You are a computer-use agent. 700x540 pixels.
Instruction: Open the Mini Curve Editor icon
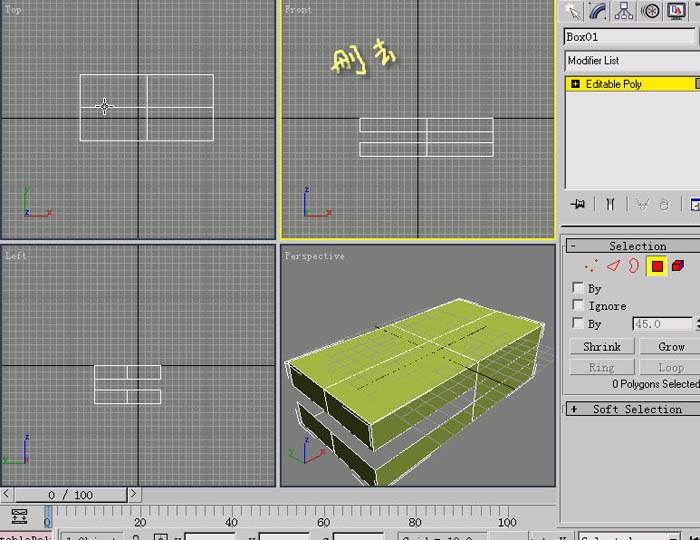[19, 516]
